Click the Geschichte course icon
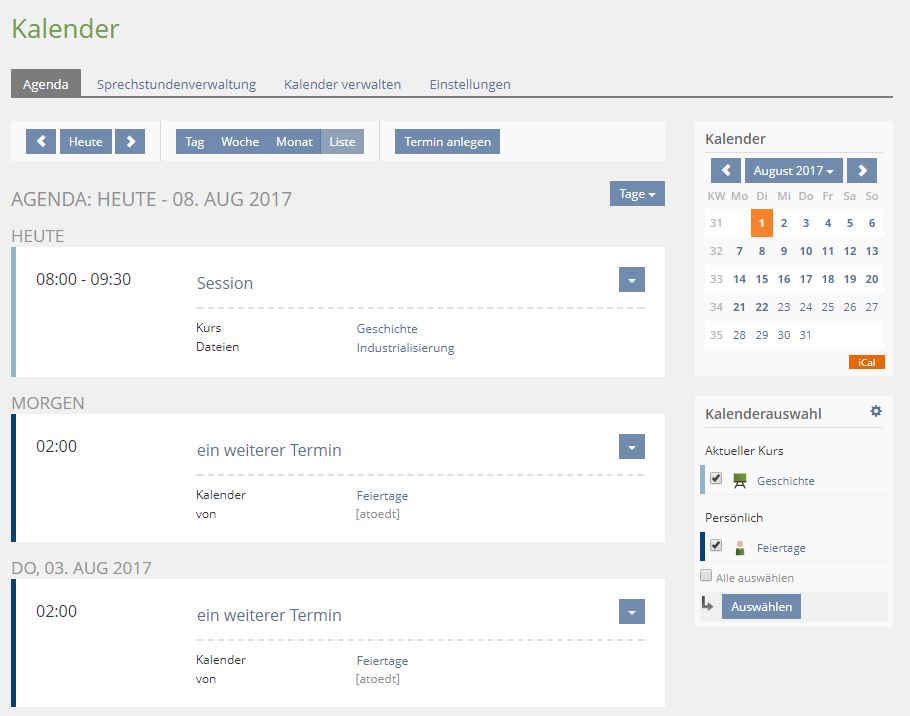 tap(740, 480)
